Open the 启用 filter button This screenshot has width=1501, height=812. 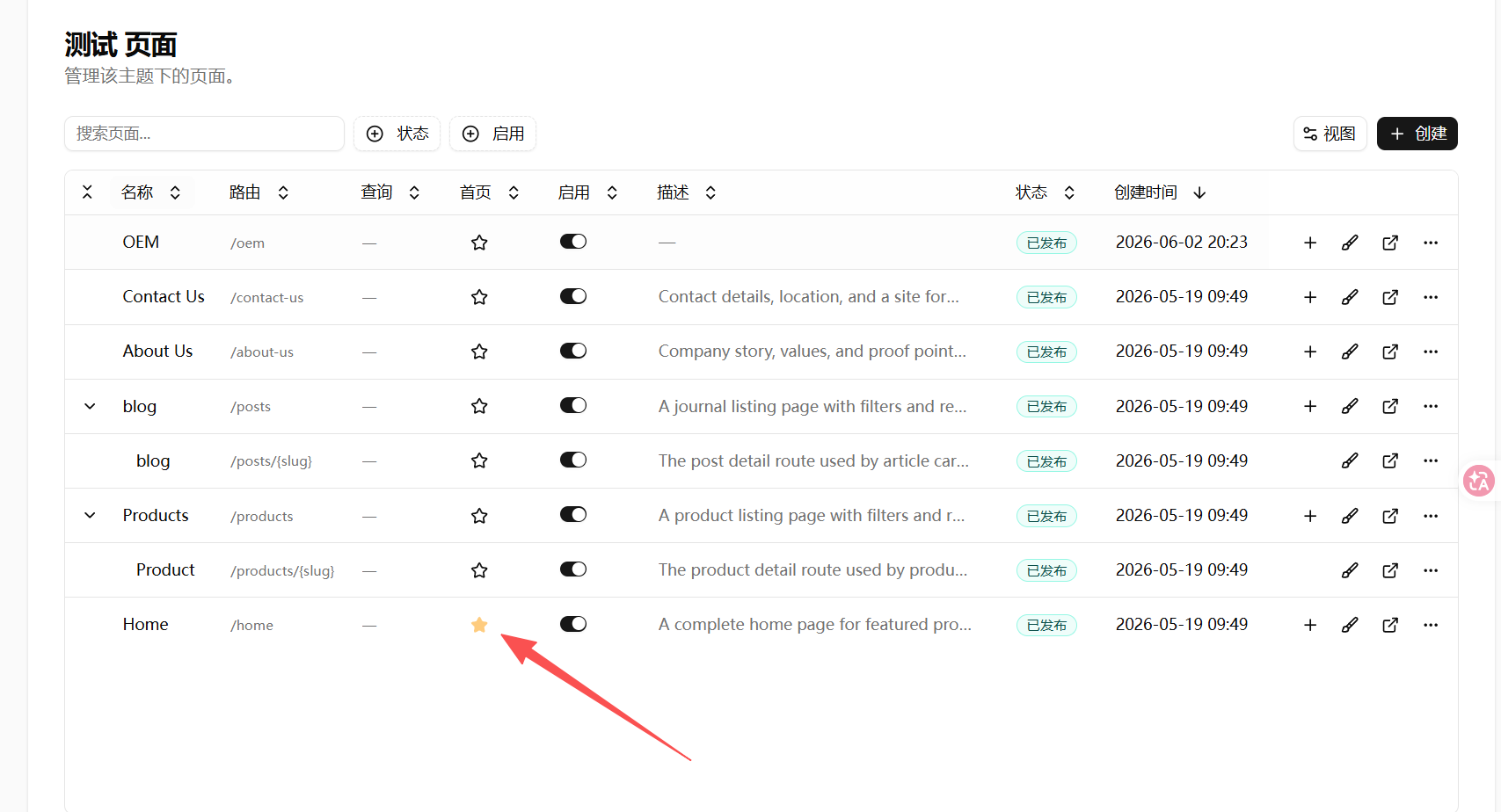[x=492, y=134]
